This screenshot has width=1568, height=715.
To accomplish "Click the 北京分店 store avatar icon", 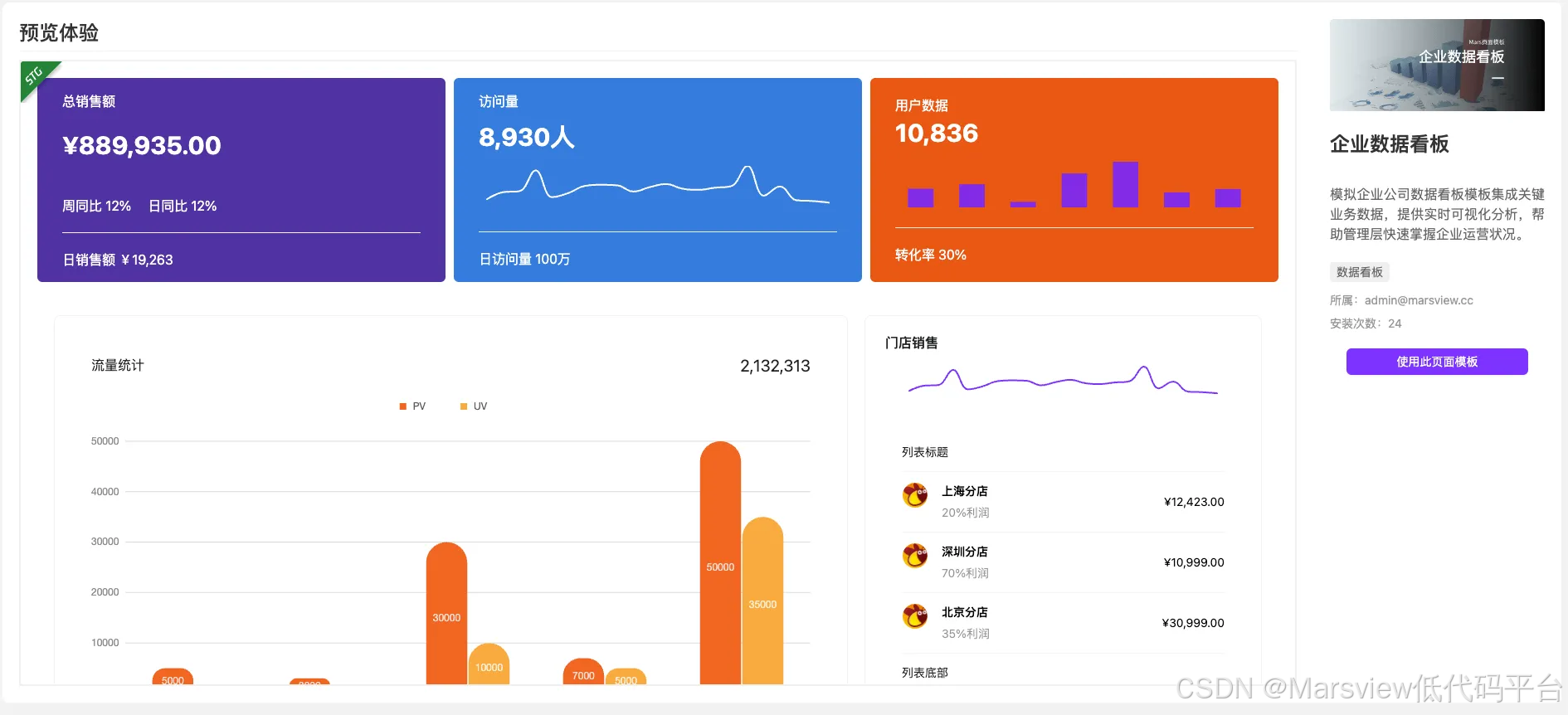I will (x=915, y=616).
